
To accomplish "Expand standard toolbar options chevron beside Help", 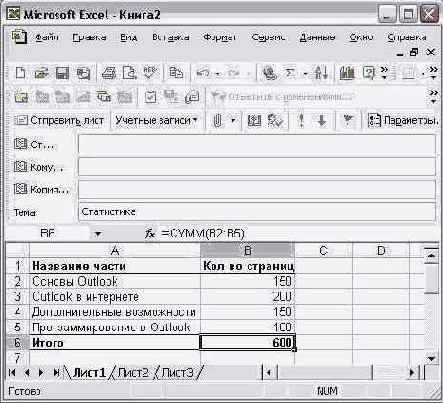I will [x=384, y=73].
